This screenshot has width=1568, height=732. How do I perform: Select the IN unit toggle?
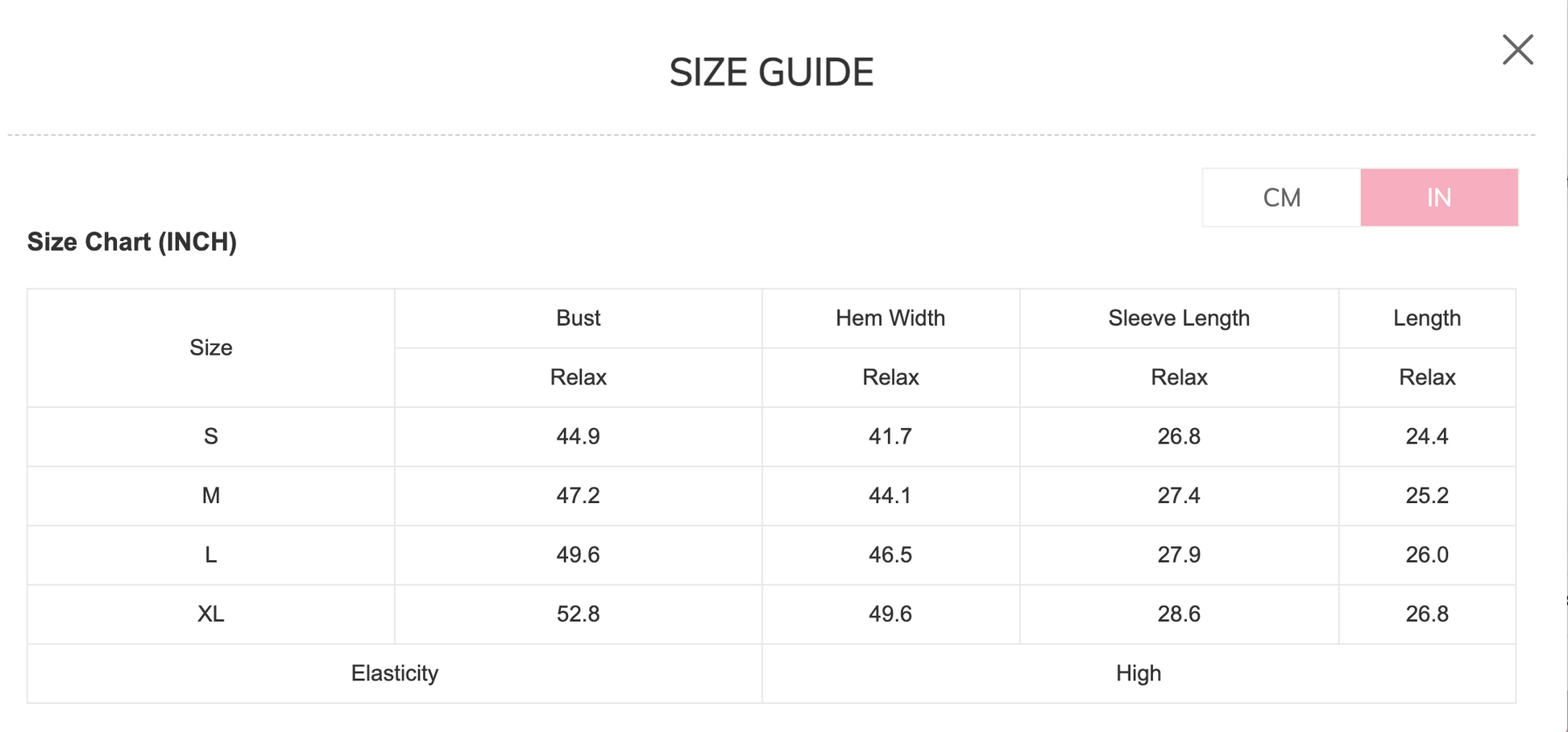coord(1439,198)
